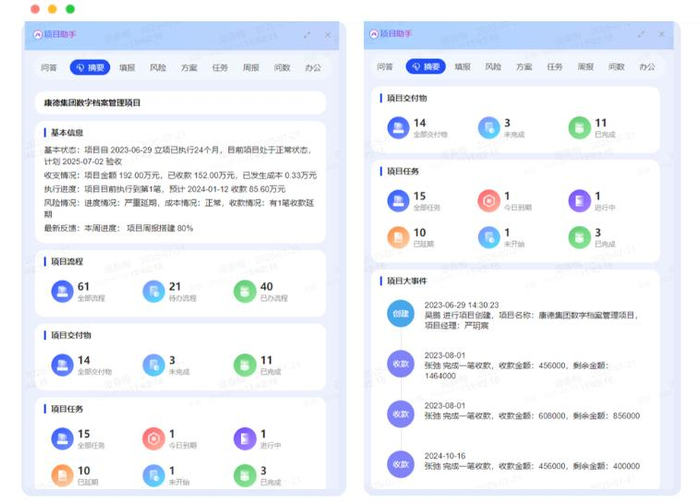The width and height of the screenshot is (700, 503).
Task: Open 问答 tab in right panel
Action: coord(384,67)
